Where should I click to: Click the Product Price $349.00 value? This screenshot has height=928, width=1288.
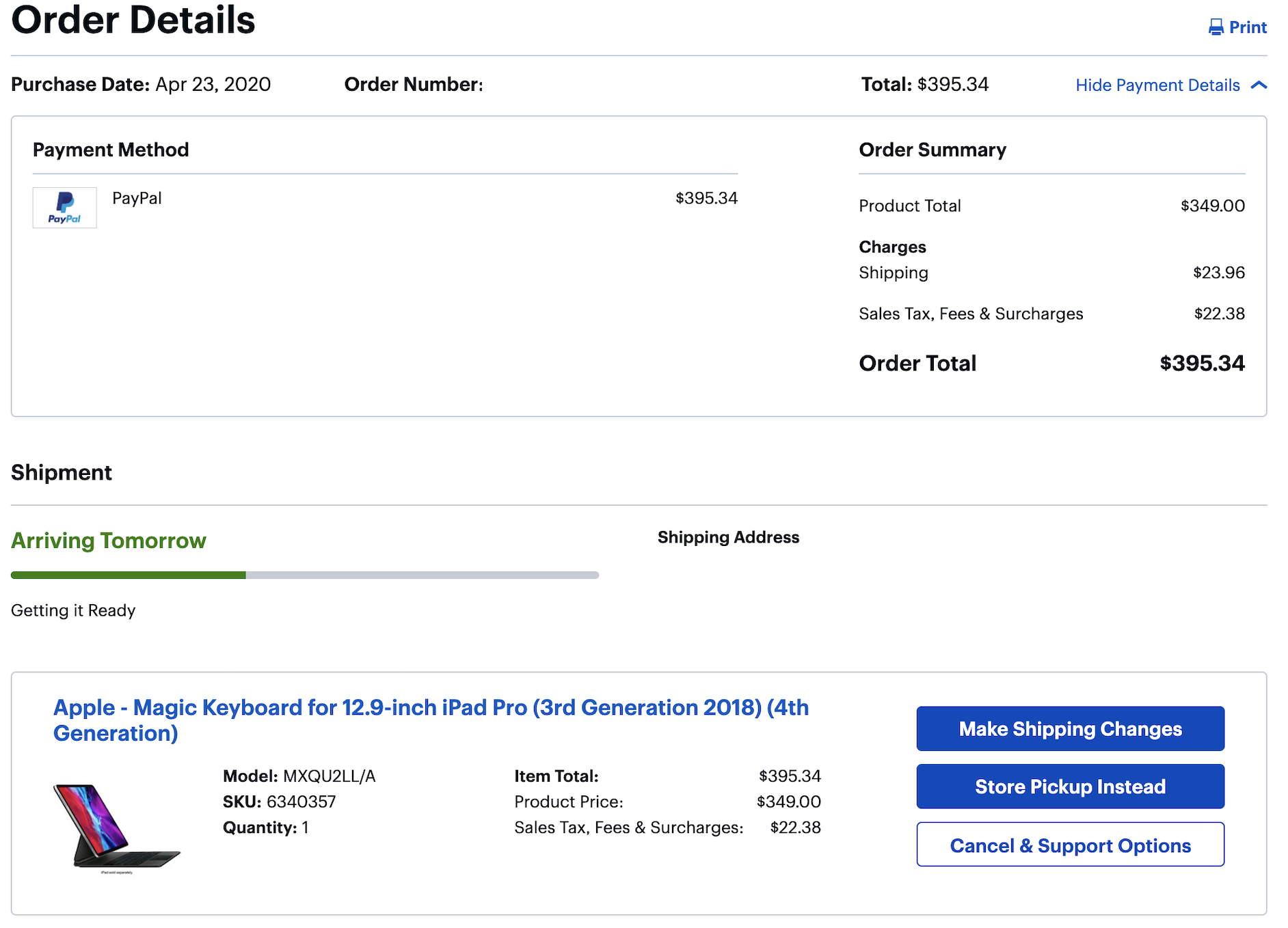point(789,802)
